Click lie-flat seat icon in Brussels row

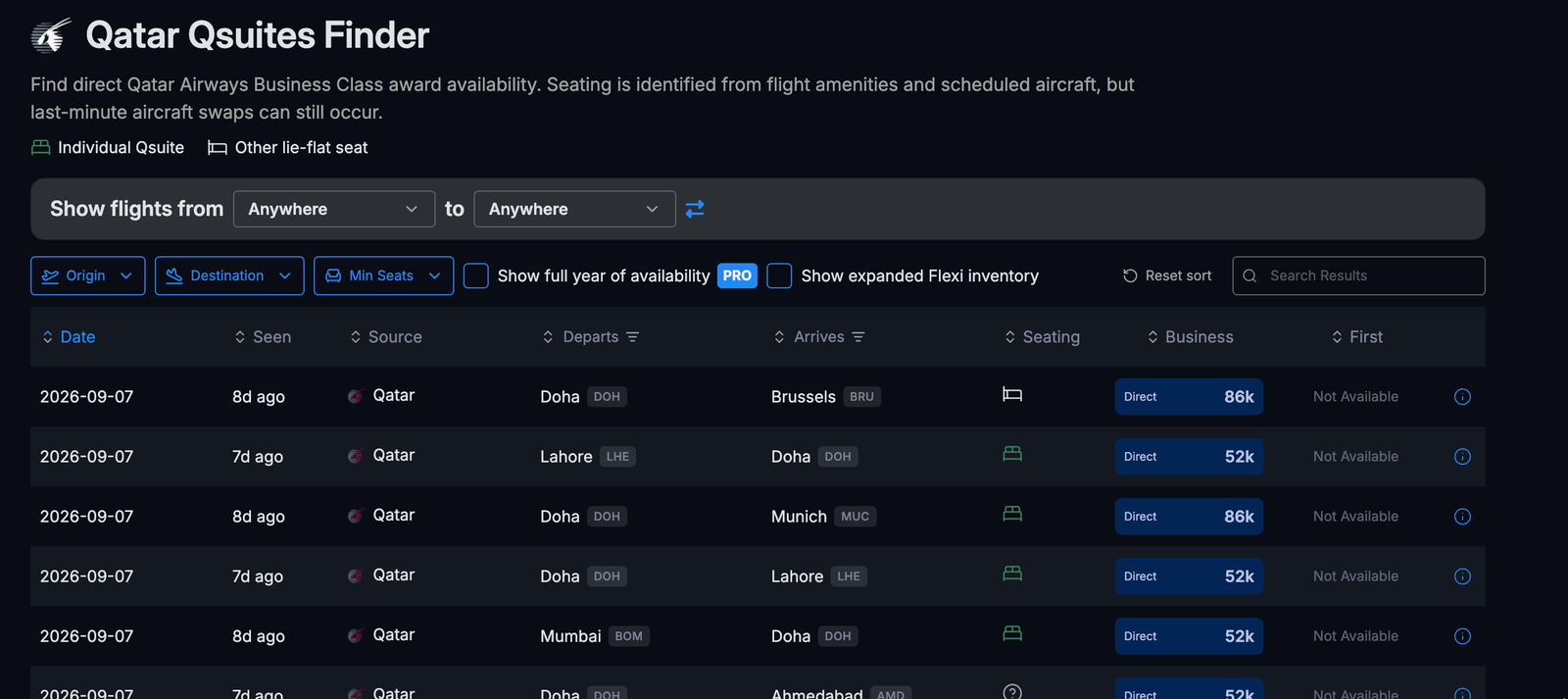tap(1012, 394)
